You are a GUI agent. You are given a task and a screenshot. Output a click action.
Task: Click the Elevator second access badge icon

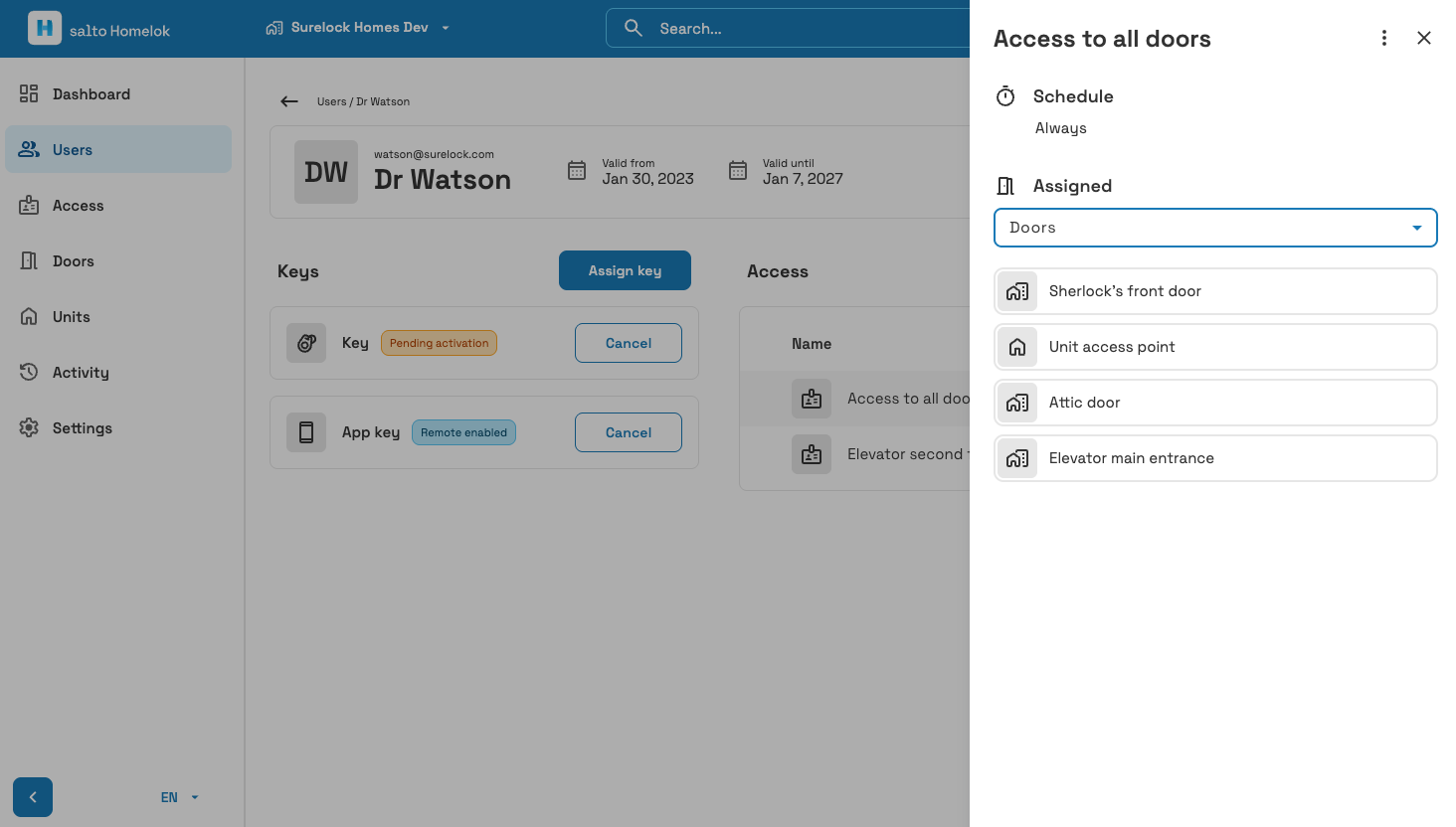pyautogui.click(x=812, y=454)
